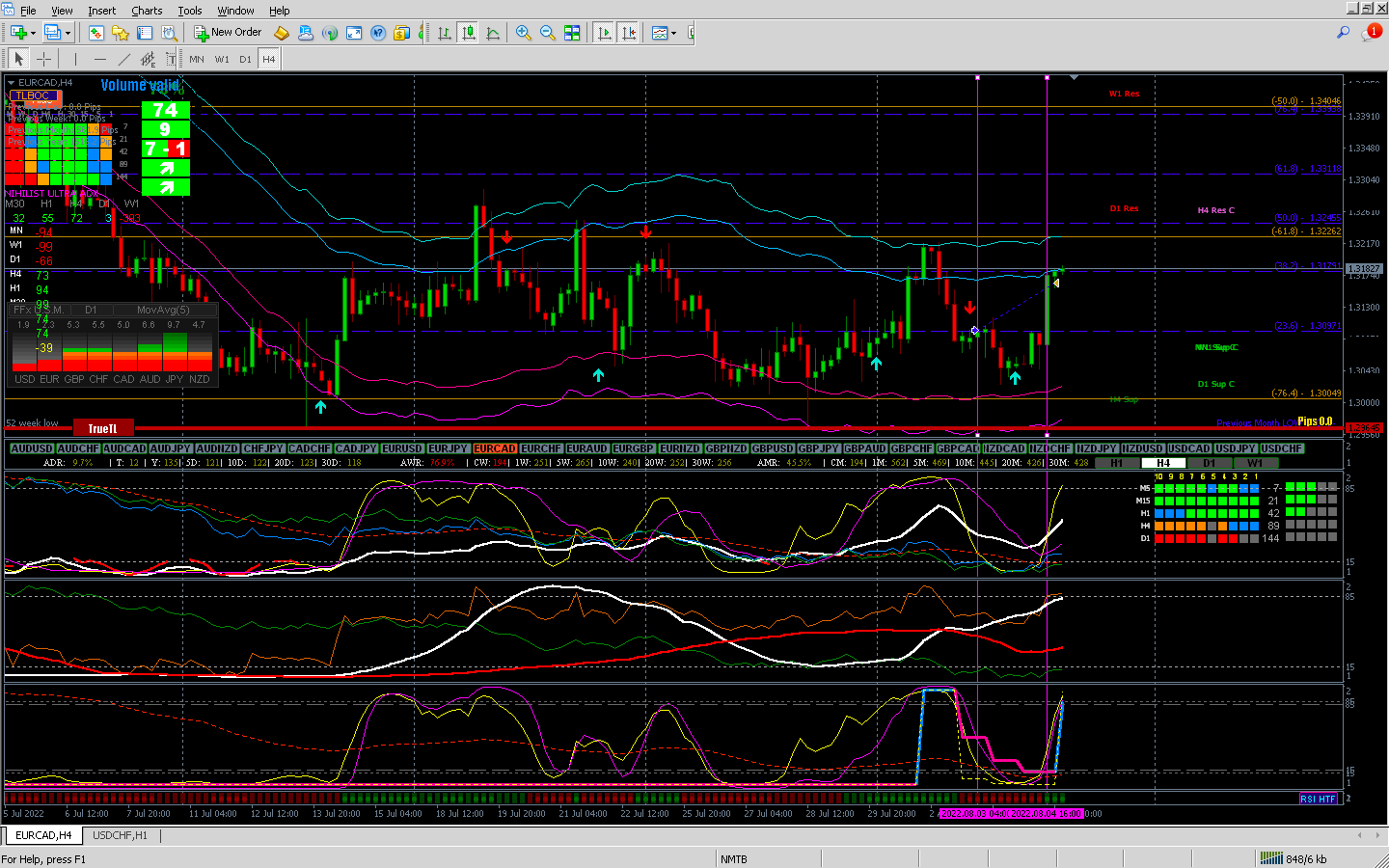Zoom in on the chart
This screenshot has width=1389, height=868.
(523, 33)
